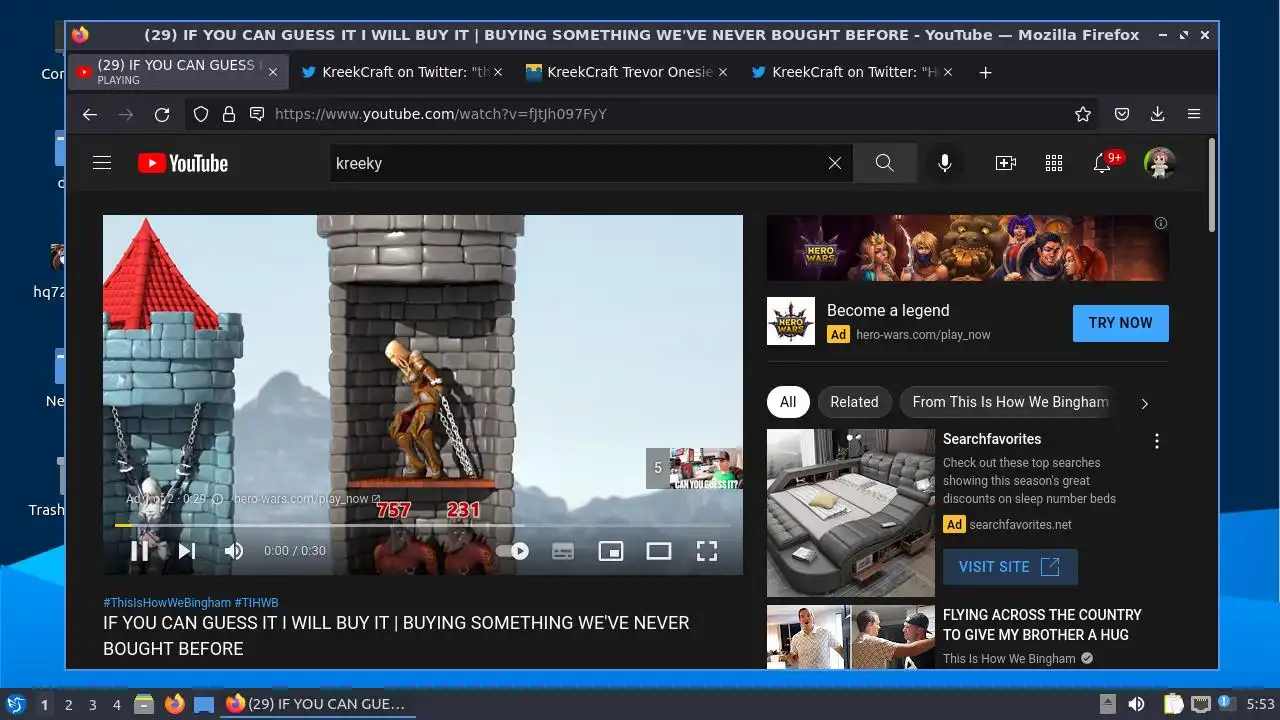Click the Hero Wars banner info icon
The width and height of the screenshot is (1280, 720).
tap(1161, 223)
